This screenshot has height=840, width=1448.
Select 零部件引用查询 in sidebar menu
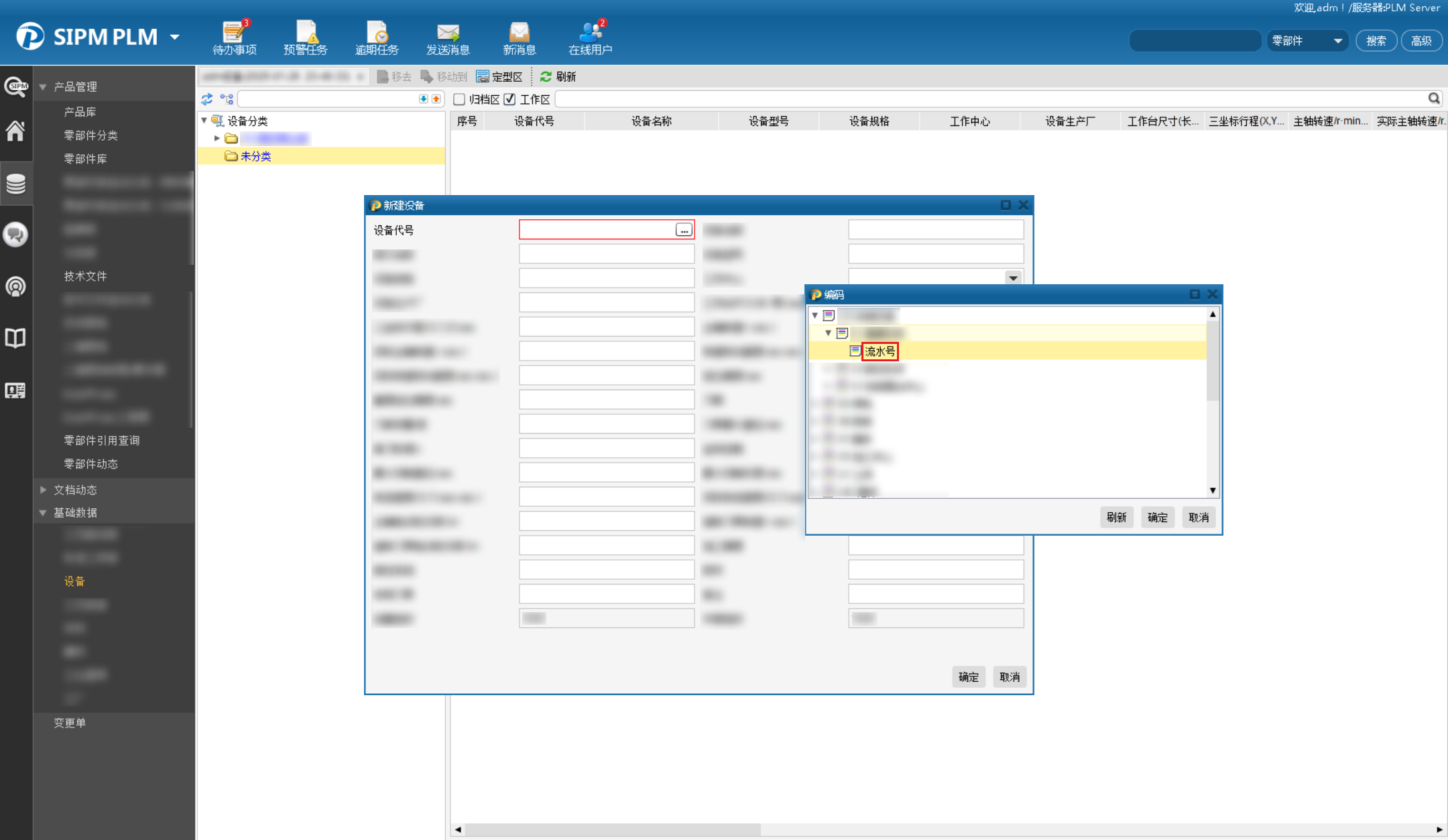point(101,440)
